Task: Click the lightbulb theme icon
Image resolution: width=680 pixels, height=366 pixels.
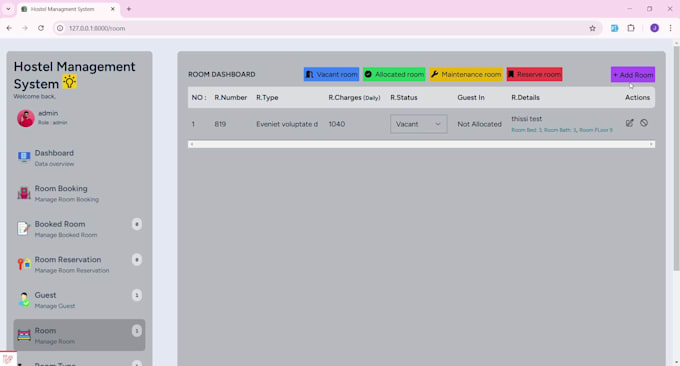Action: tap(69, 82)
